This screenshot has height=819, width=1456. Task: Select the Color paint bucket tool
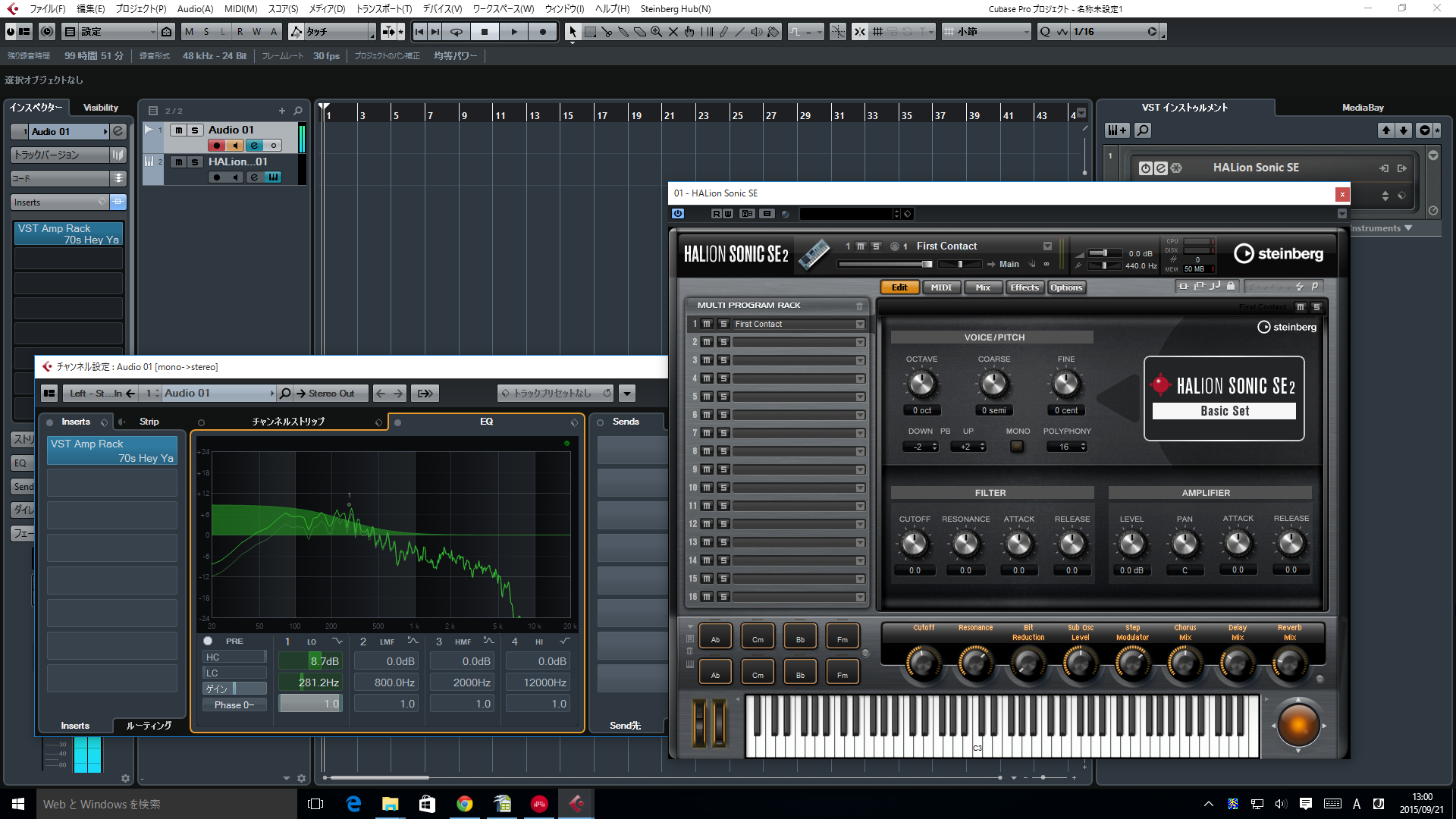(773, 32)
